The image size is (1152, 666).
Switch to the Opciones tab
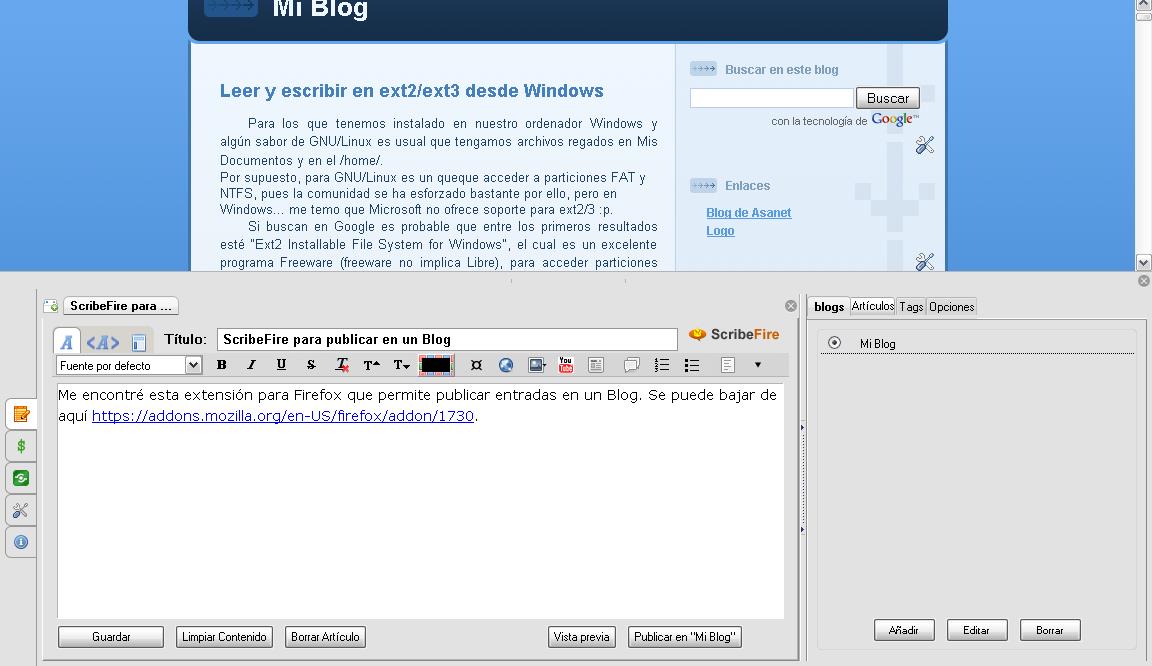951,307
